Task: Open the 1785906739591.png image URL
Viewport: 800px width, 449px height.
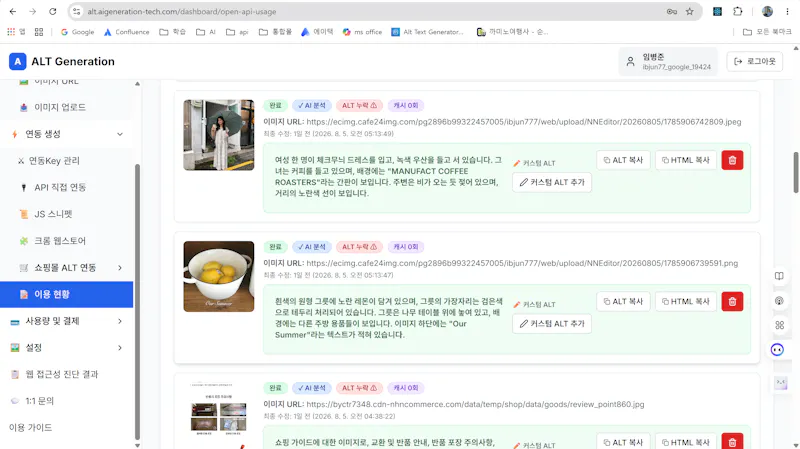Action: (x=522, y=263)
